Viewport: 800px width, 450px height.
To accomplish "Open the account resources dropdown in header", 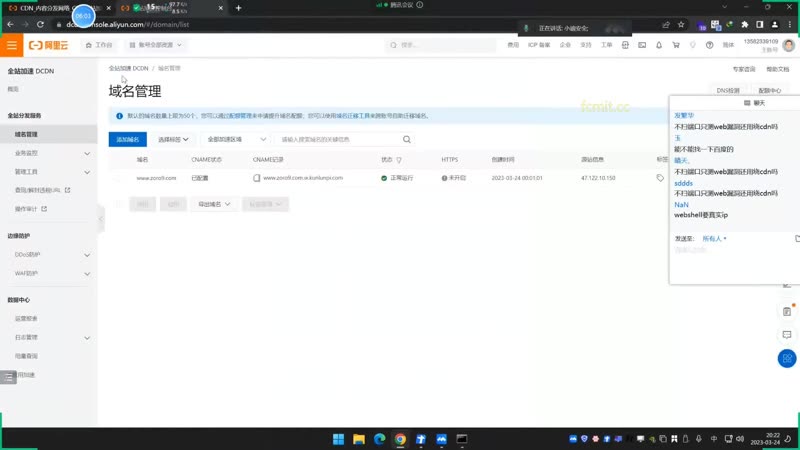I will (x=155, y=45).
